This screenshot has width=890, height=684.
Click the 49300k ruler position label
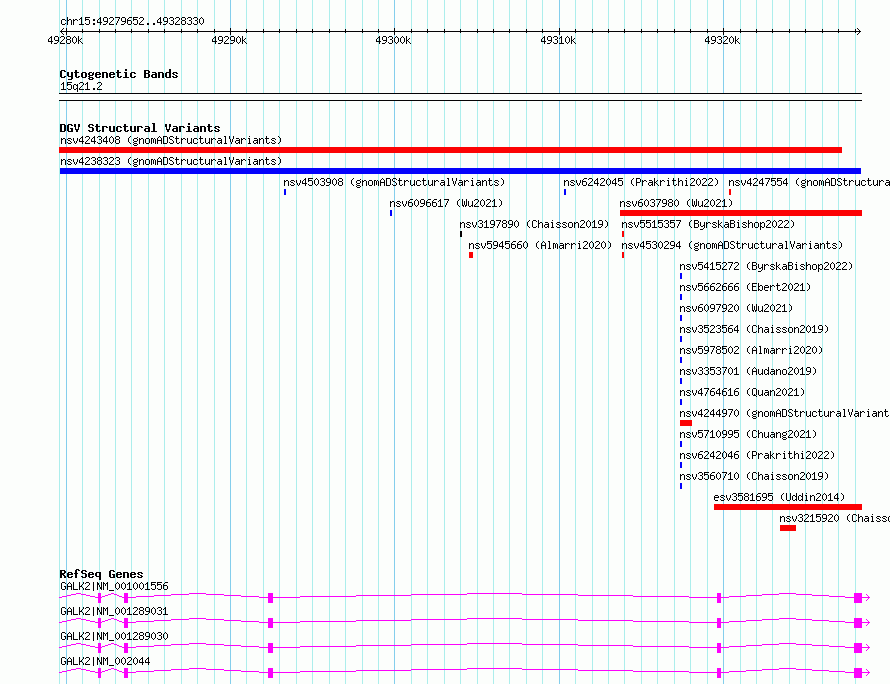coord(393,40)
